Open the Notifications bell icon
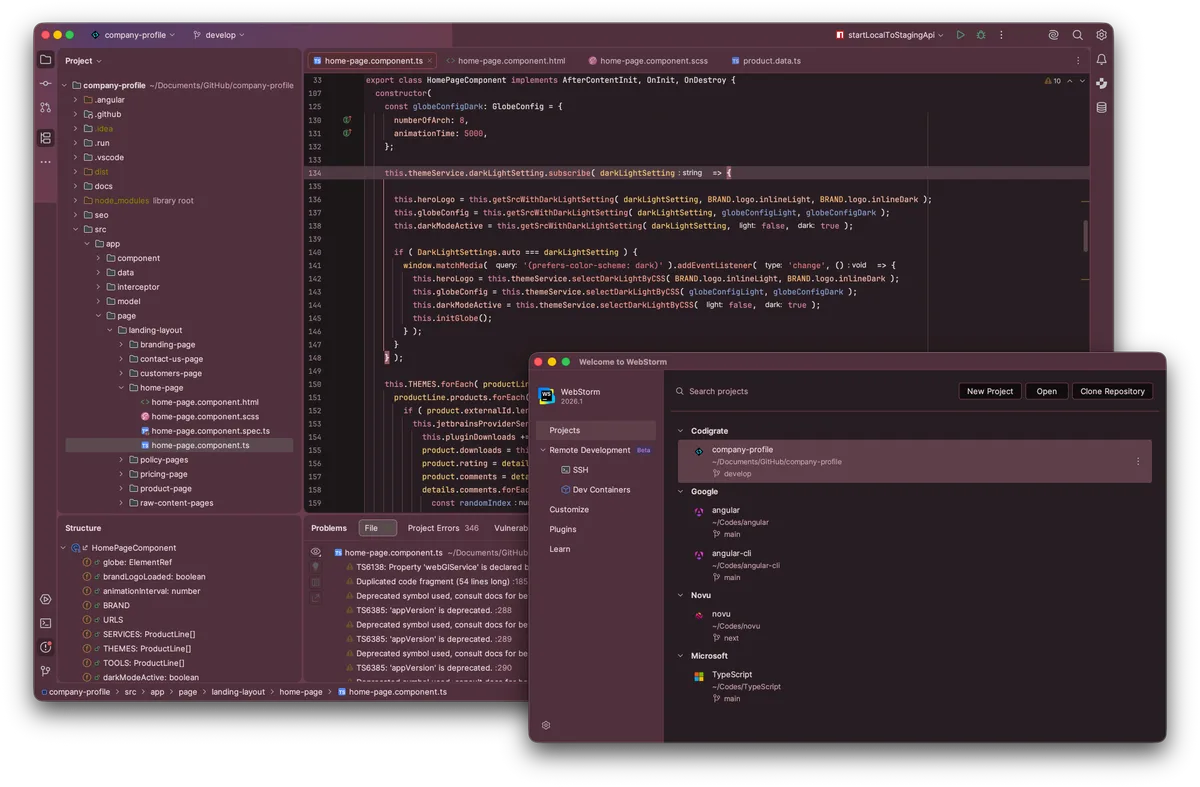The image size is (1200, 787). [1101, 60]
